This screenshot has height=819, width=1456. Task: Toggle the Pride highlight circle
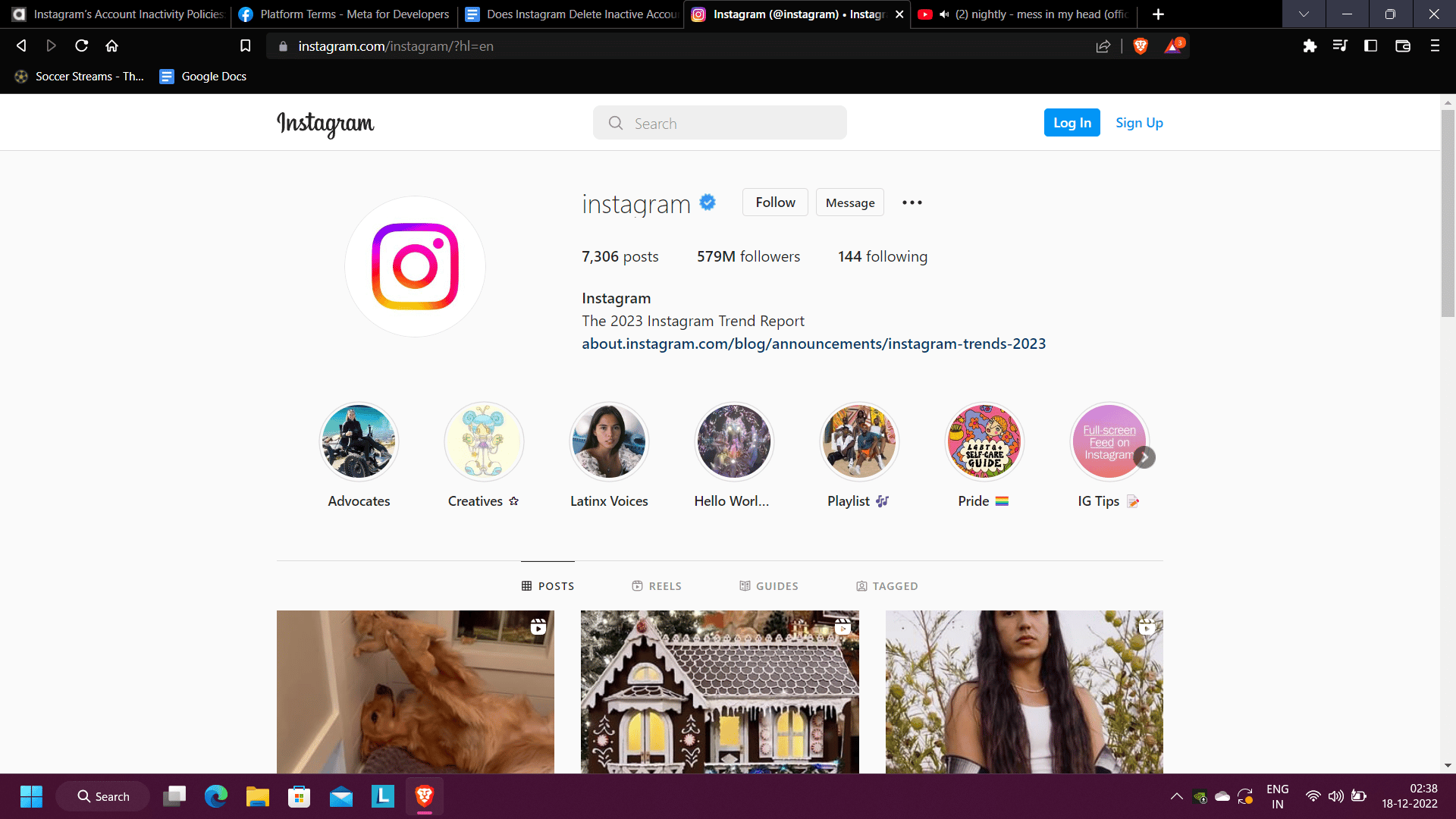[983, 441]
